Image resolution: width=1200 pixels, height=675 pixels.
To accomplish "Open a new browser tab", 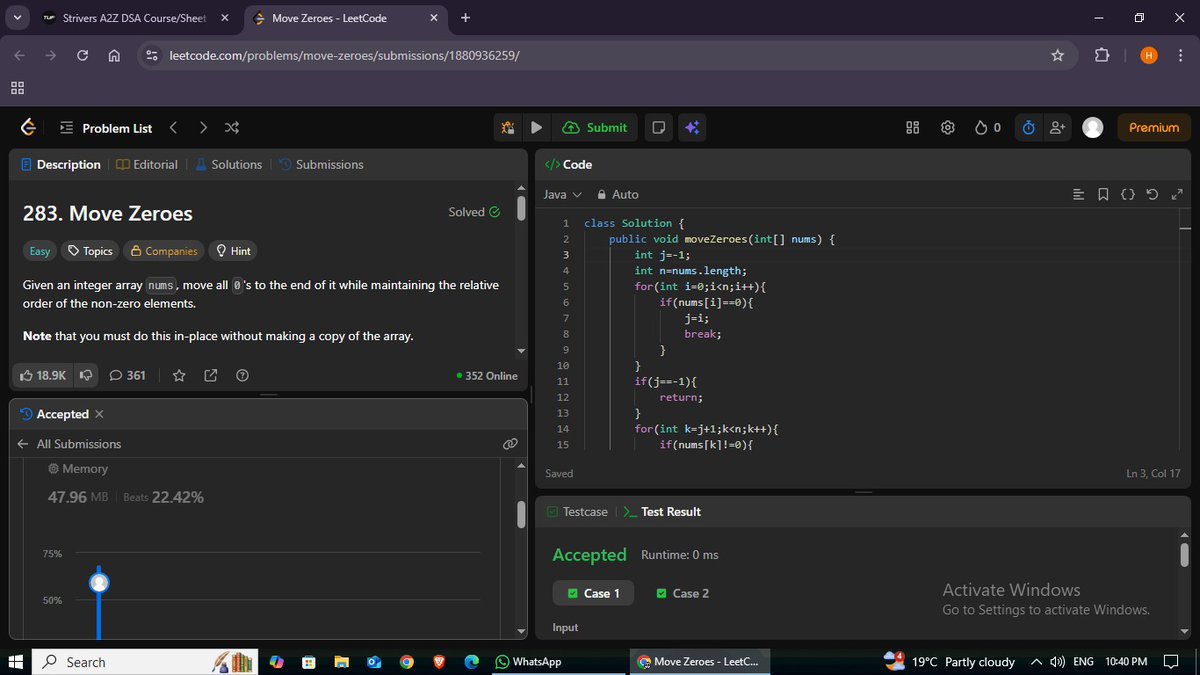I will click(x=466, y=18).
